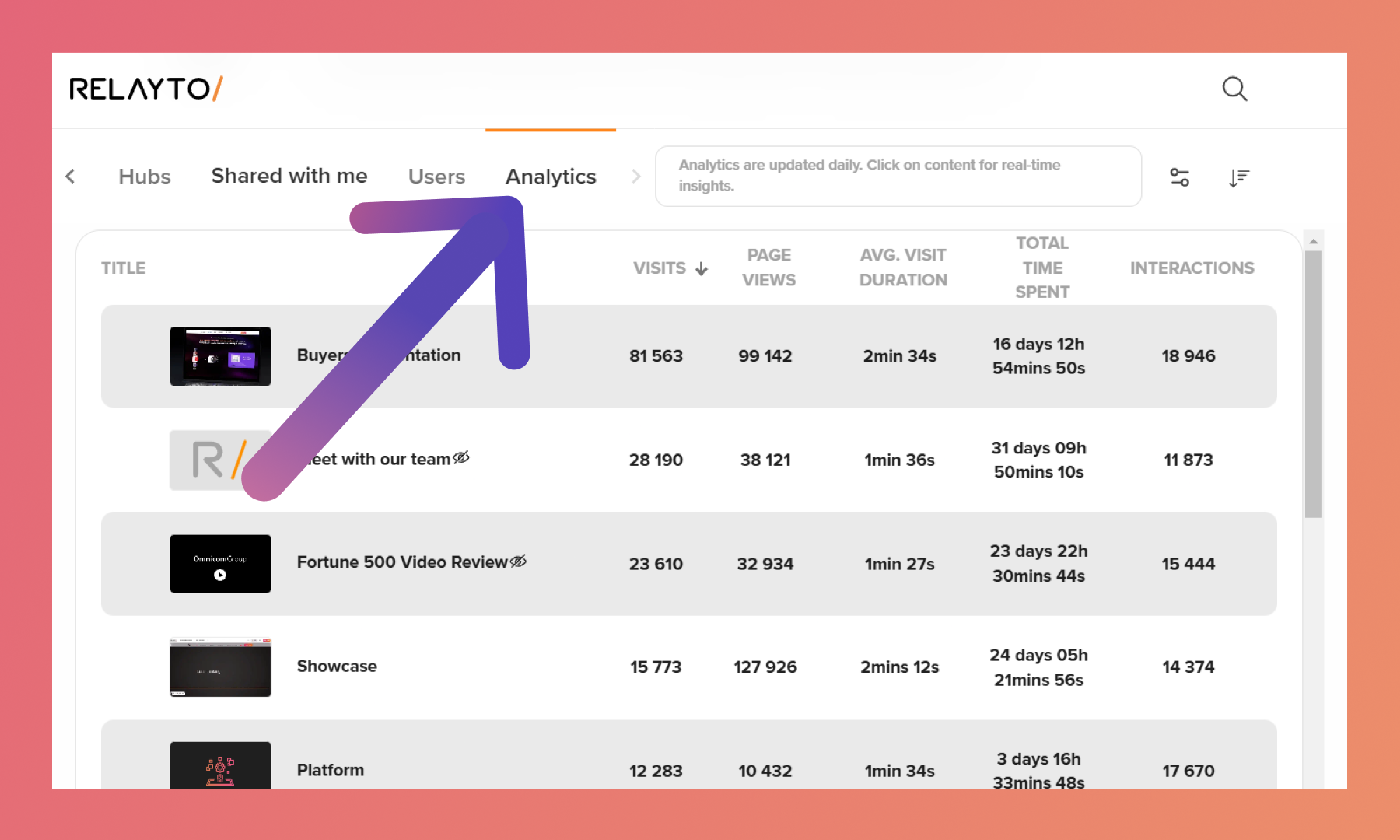Click the sort order icon
Viewport: 1400px width, 840px height.
click(x=1239, y=178)
